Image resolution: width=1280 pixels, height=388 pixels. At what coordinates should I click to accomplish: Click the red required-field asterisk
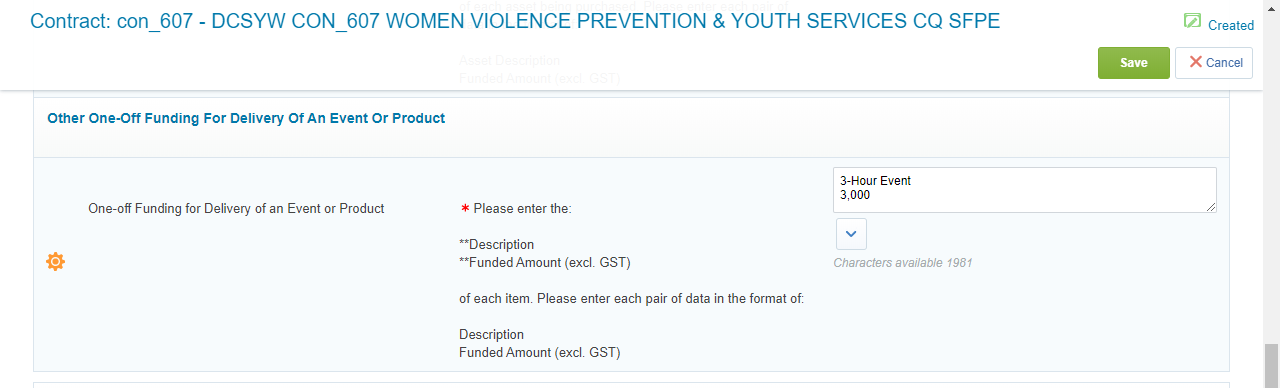465,209
